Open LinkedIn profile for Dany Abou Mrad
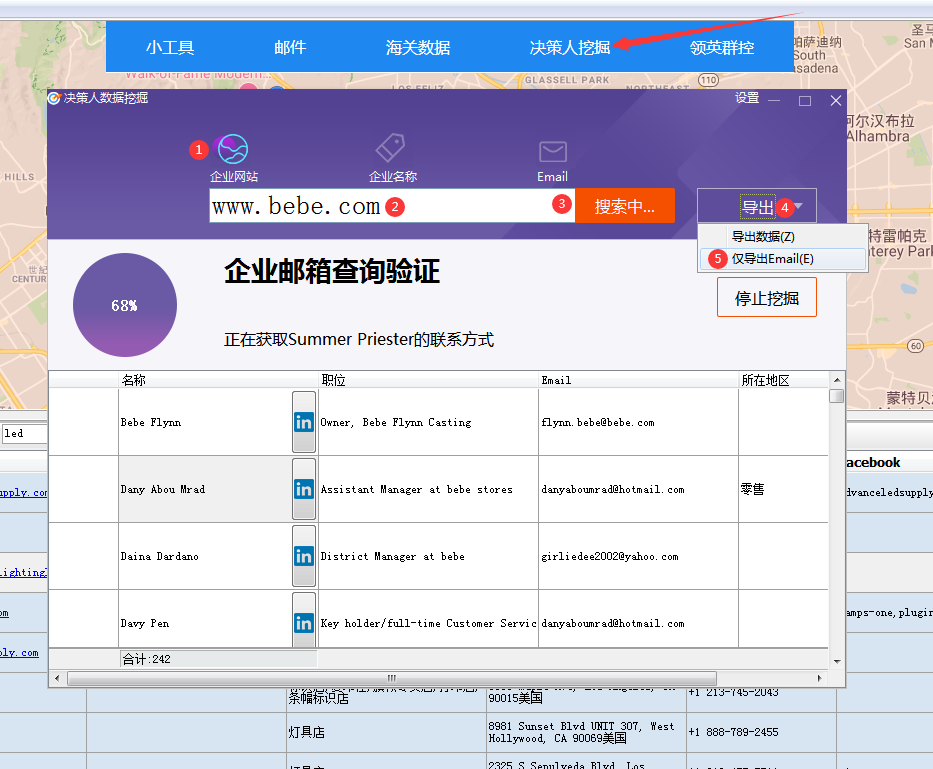This screenshot has width=933, height=769. 303,489
